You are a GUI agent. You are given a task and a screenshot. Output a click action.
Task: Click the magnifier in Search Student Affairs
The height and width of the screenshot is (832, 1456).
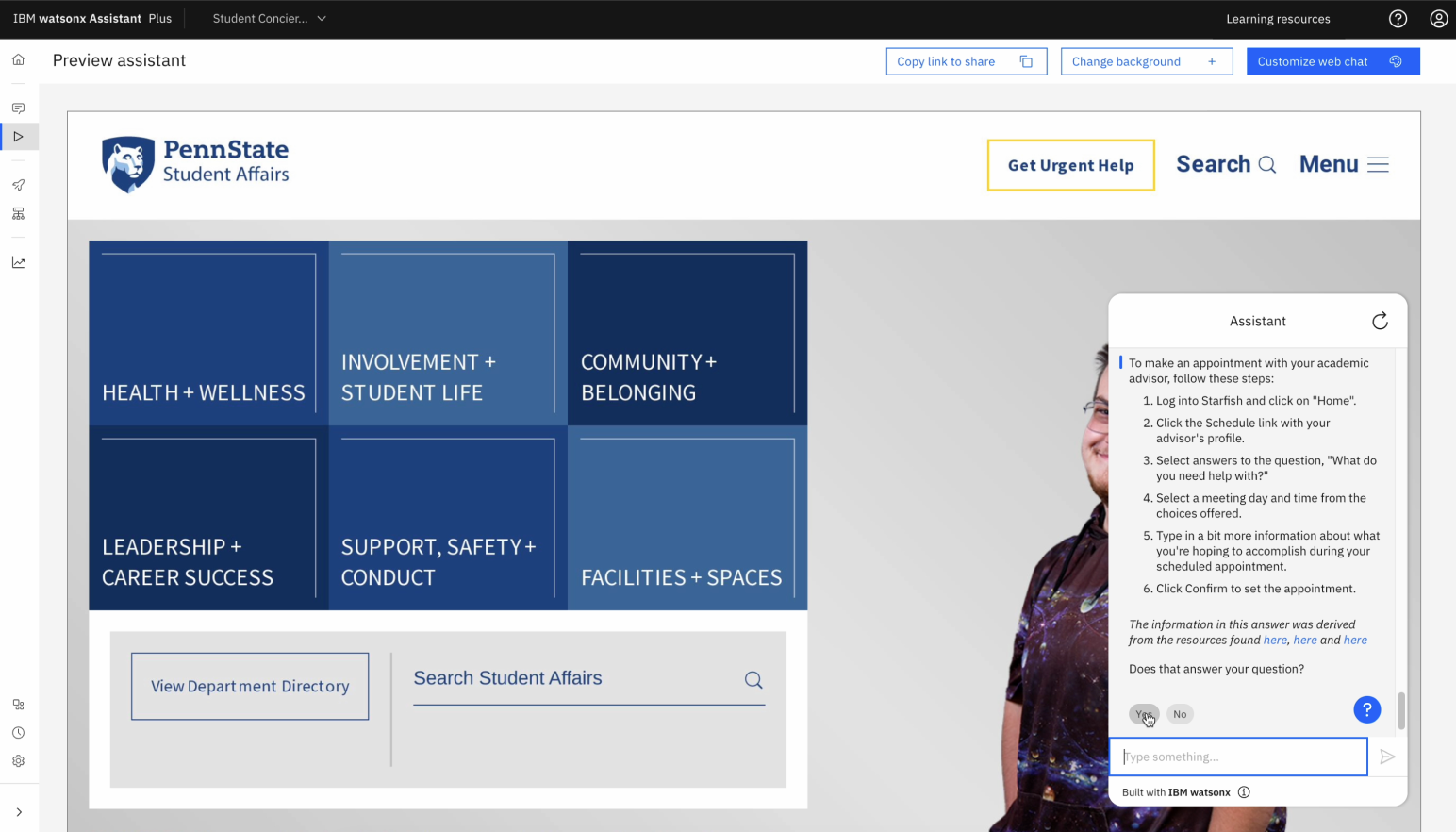753,680
